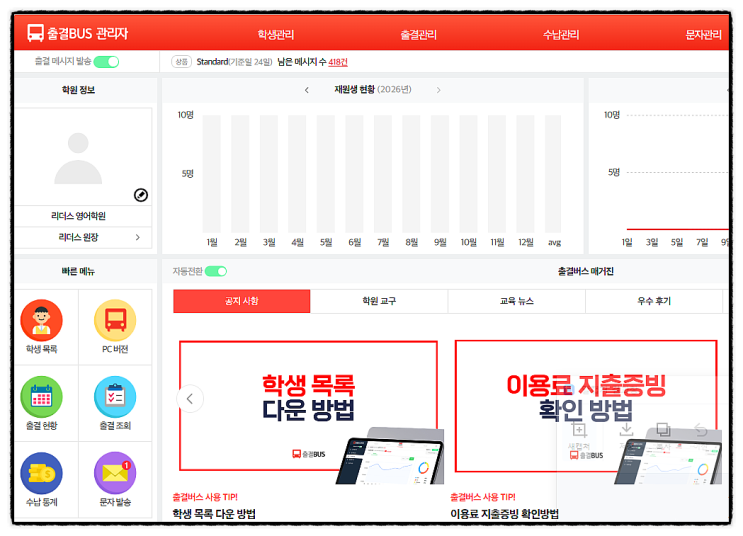Go to previous year in 재원생 현황
Screen dimensions: 743x536
[x=307, y=90]
